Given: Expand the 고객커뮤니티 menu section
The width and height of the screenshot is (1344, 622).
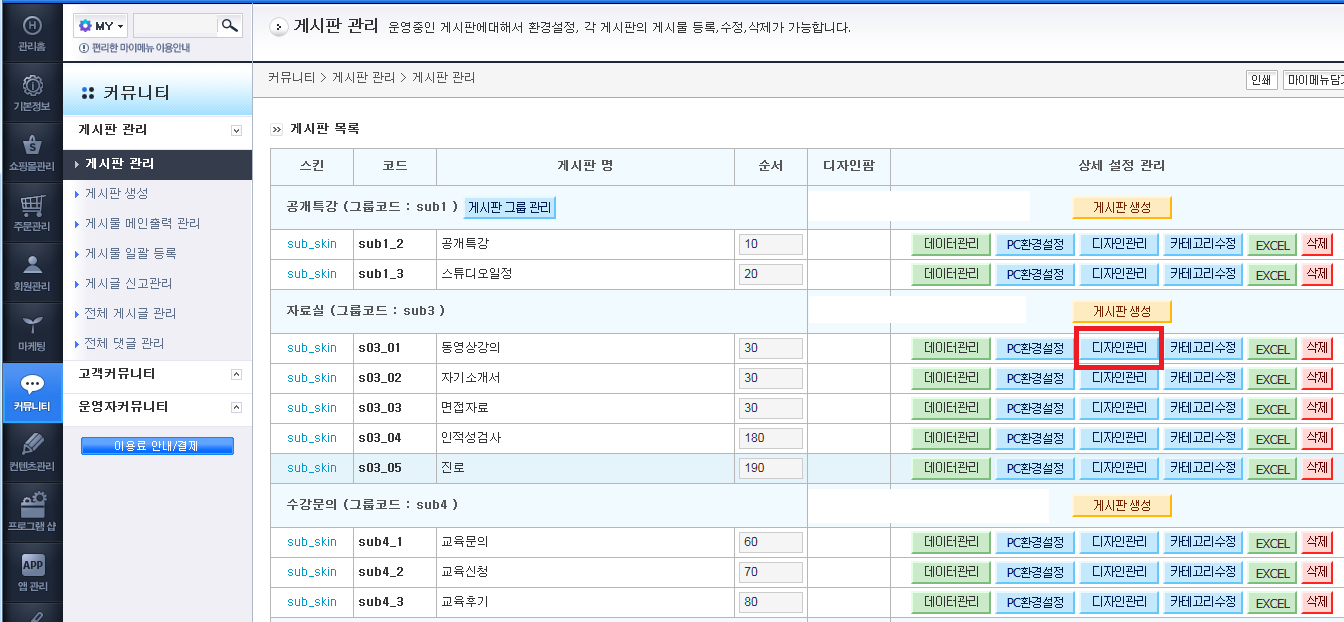Looking at the screenshot, I should click(x=236, y=374).
